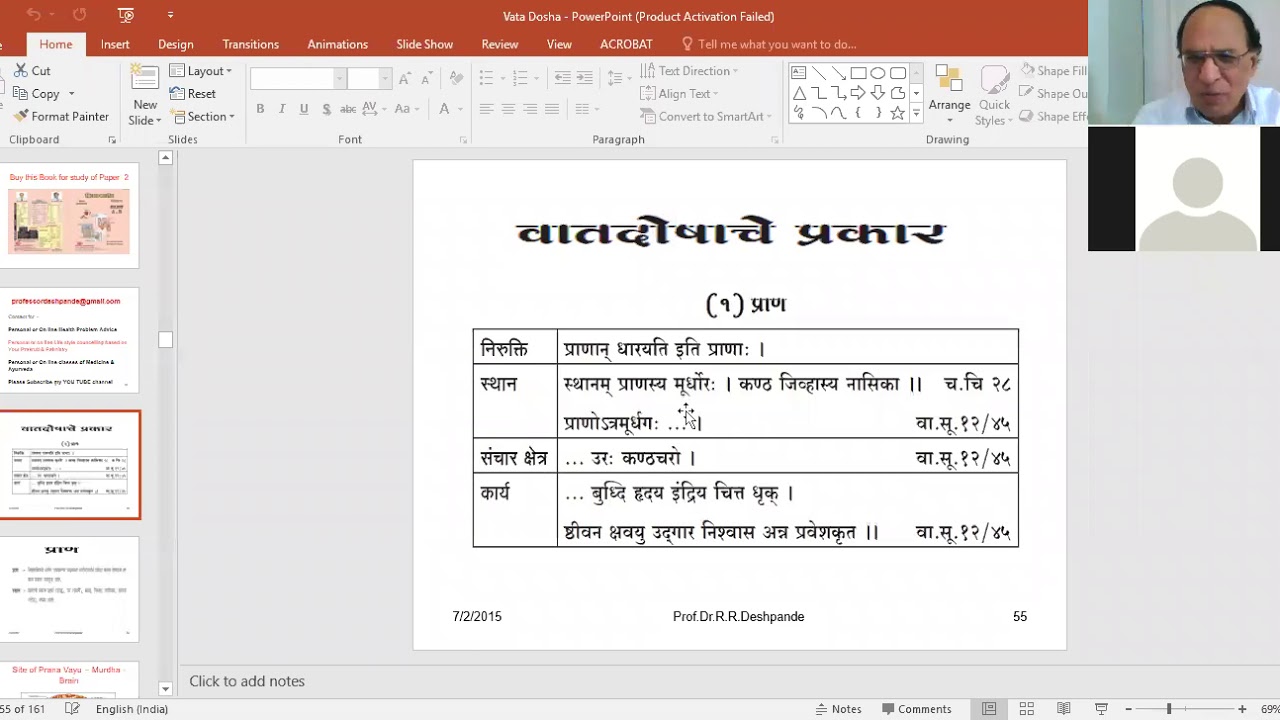Click the Comments button in status bar
This screenshot has width=1280, height=720.
coord(916,709)
